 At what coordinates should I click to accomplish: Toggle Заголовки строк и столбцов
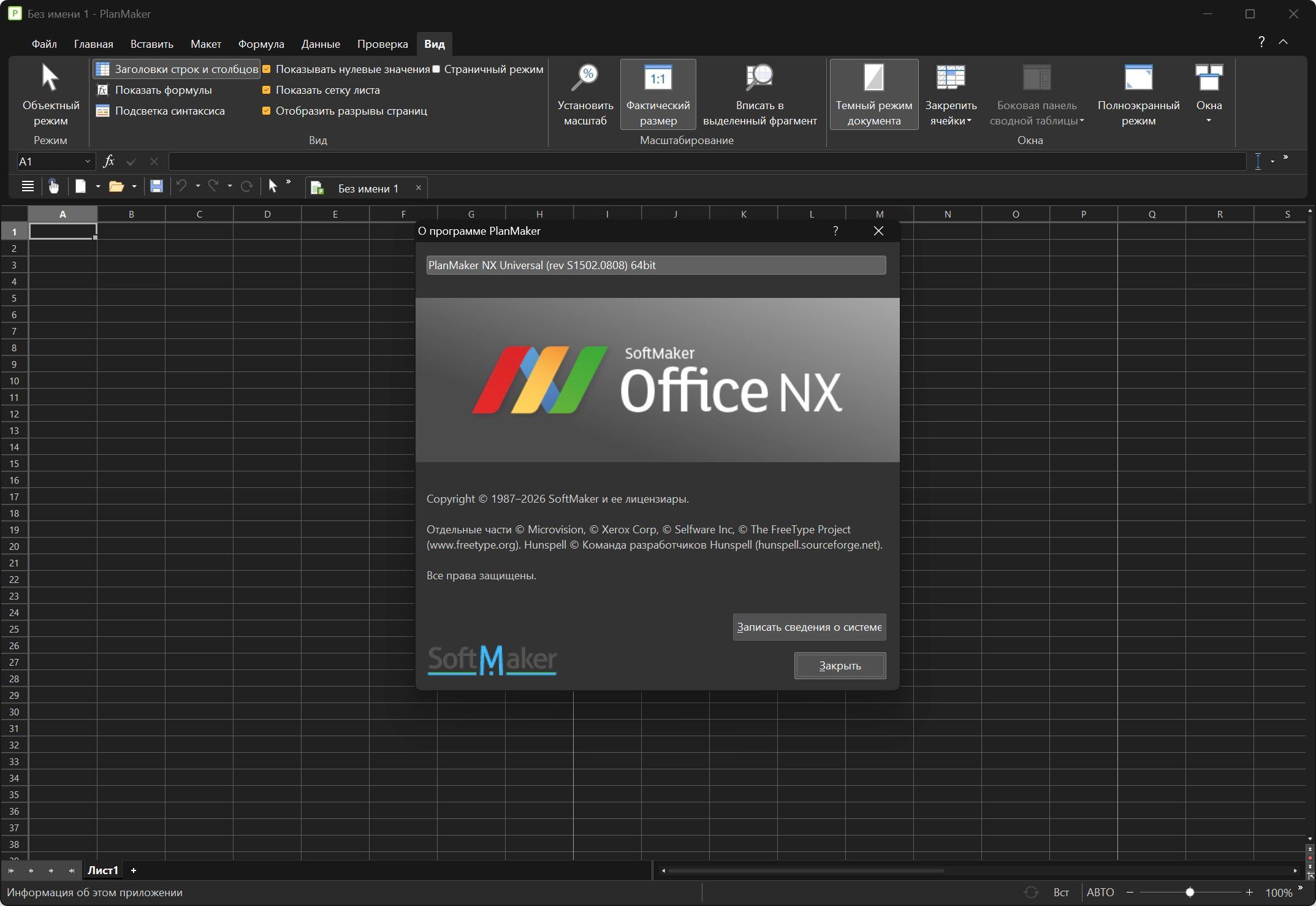click(177, 69)
